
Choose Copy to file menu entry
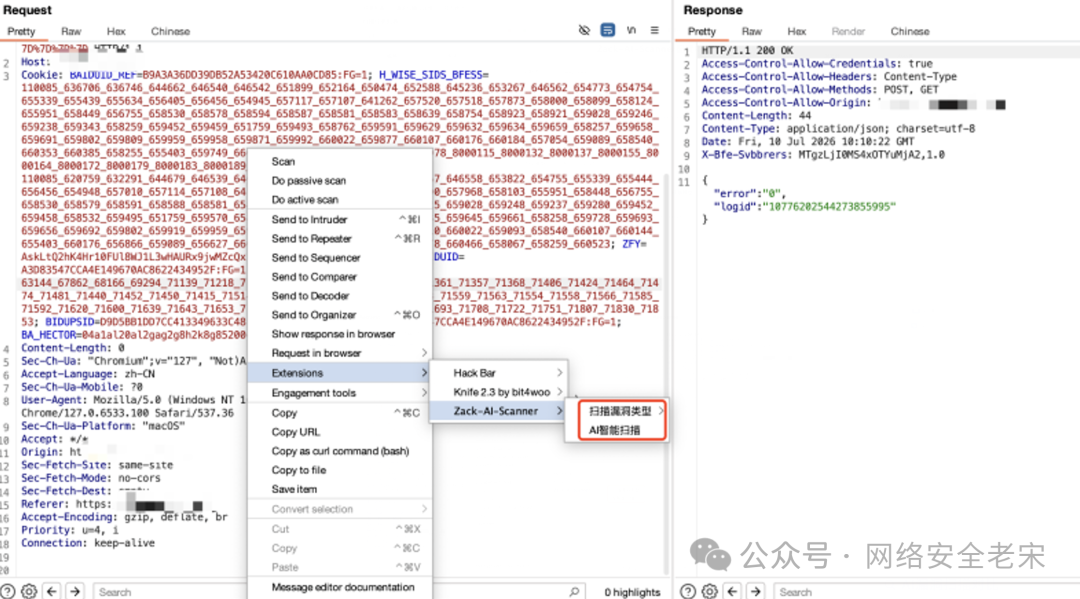[x=340, y=470]
